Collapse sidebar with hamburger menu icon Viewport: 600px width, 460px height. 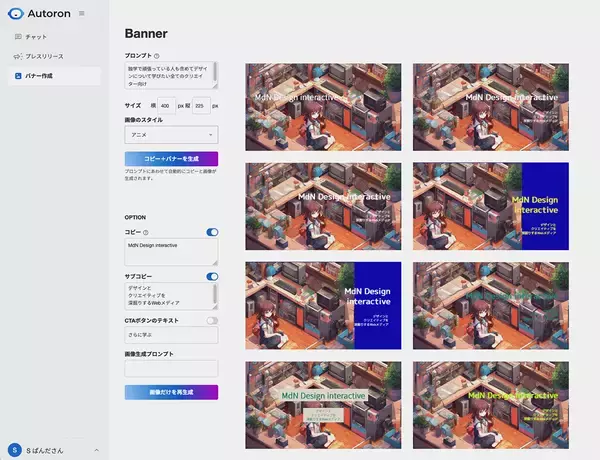[x=82, y=13]
